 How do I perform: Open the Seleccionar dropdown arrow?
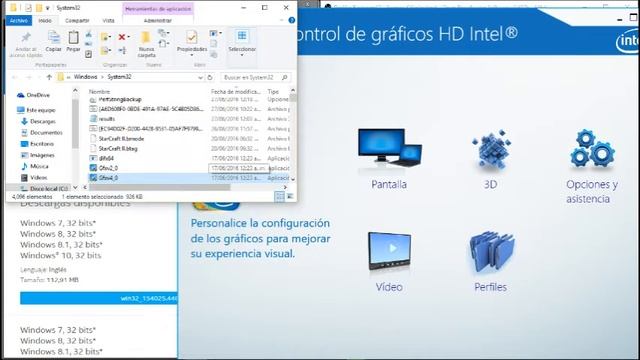(242, 55)
